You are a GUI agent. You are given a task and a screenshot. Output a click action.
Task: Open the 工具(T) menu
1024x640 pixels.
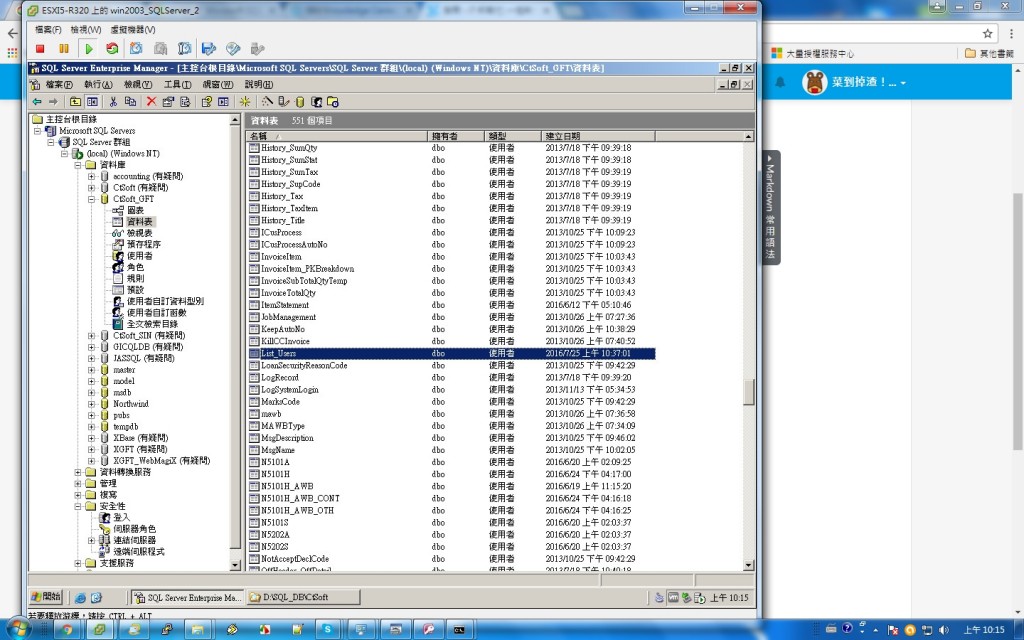point(177,85)
